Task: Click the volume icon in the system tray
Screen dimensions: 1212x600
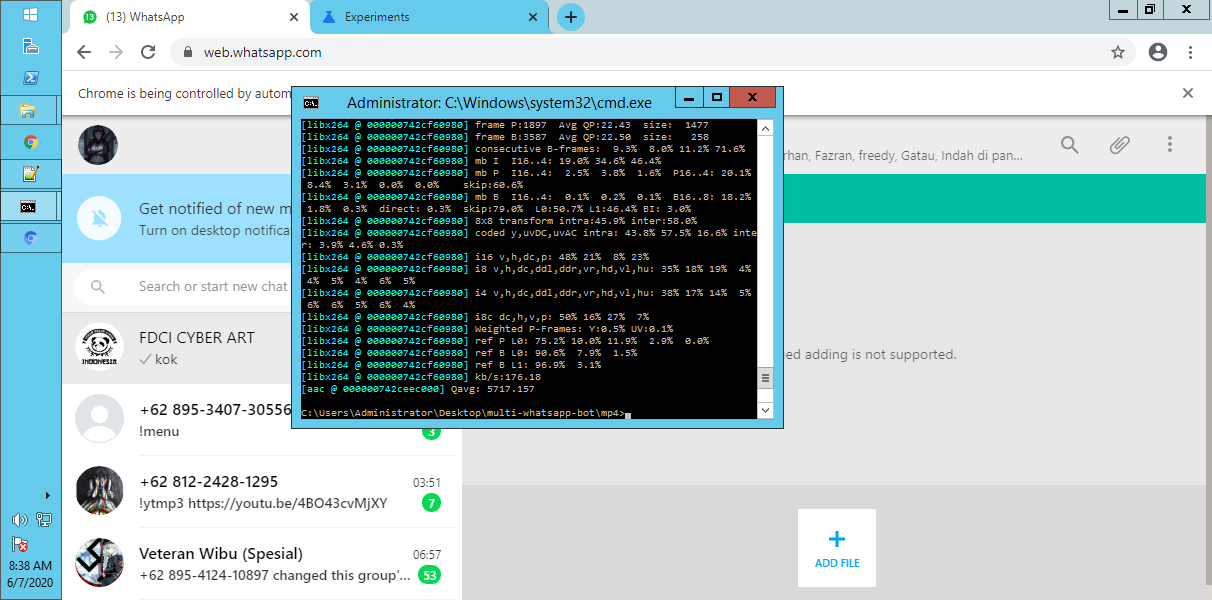Action: [x=17, y=519]
